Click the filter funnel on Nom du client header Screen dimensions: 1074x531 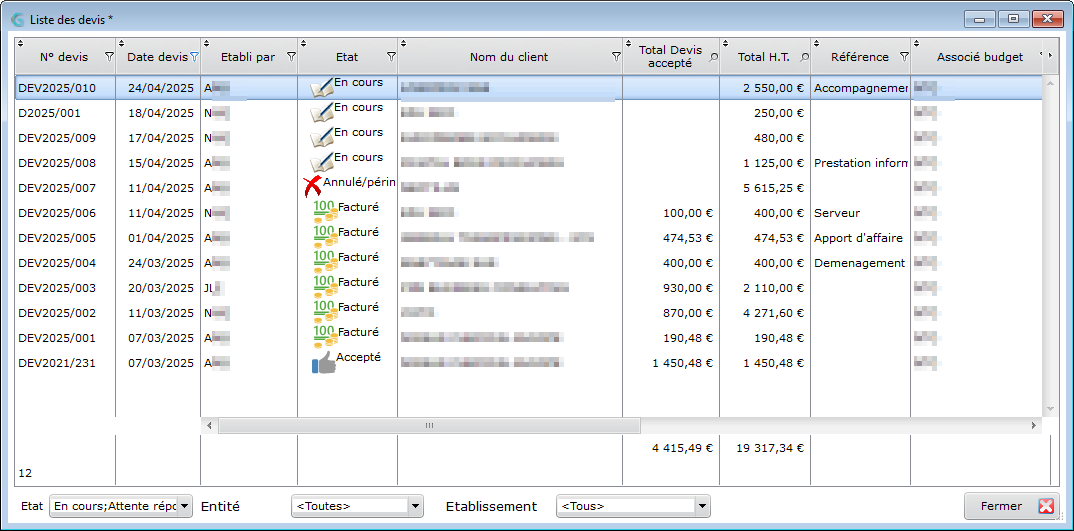(616, 58)
